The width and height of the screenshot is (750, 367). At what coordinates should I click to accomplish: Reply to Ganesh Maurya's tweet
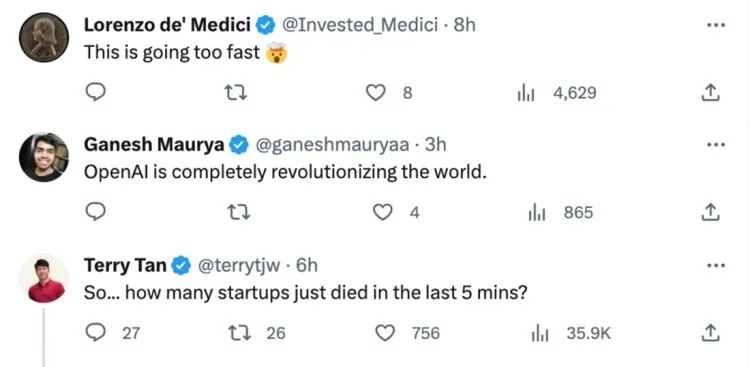click(95, 212)
